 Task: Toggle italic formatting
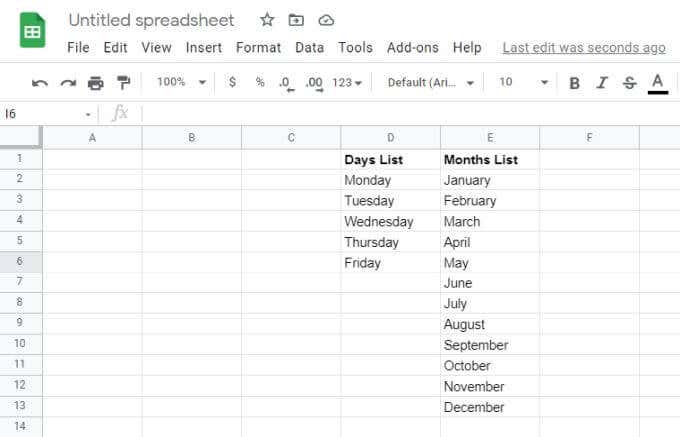602,83
